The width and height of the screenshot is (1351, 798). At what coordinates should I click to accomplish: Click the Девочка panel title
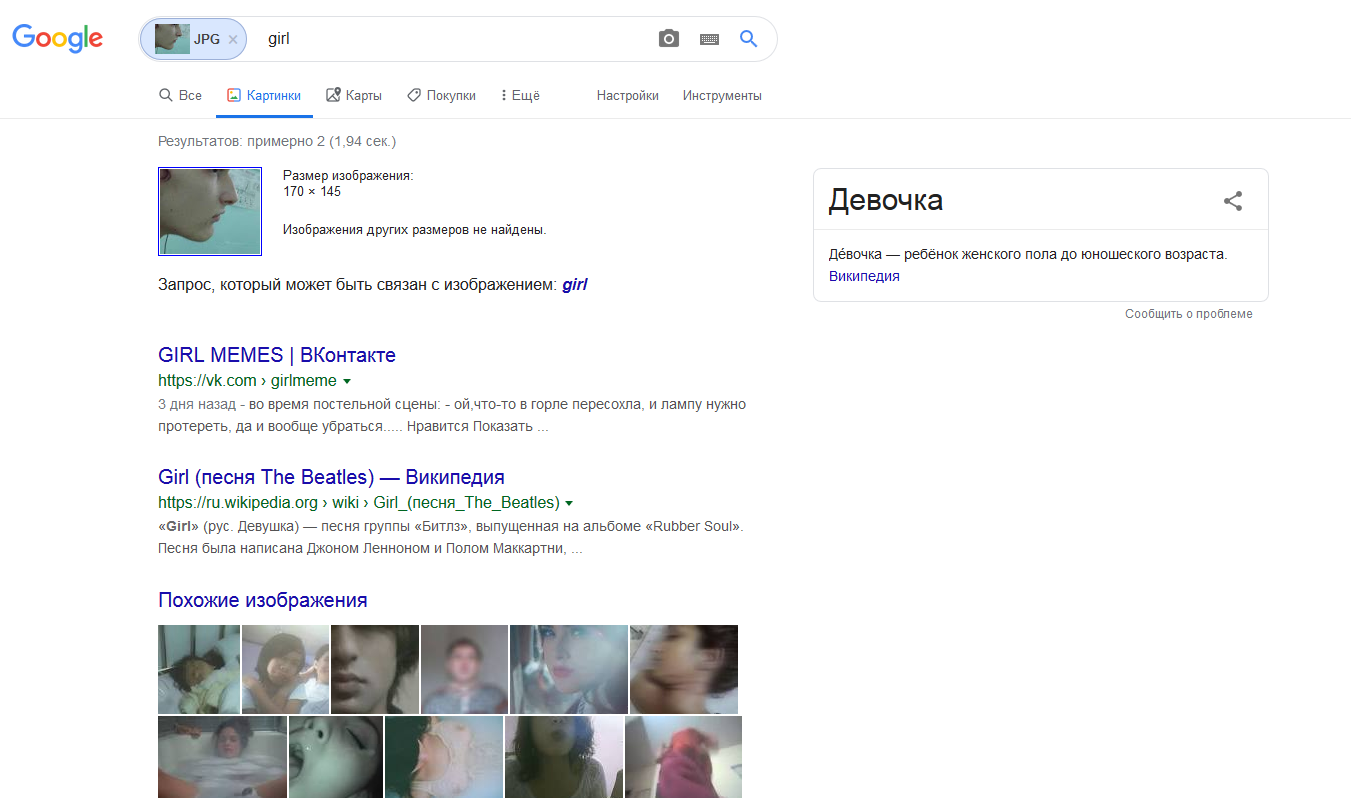pyautogui.click(x=886, y=200)
